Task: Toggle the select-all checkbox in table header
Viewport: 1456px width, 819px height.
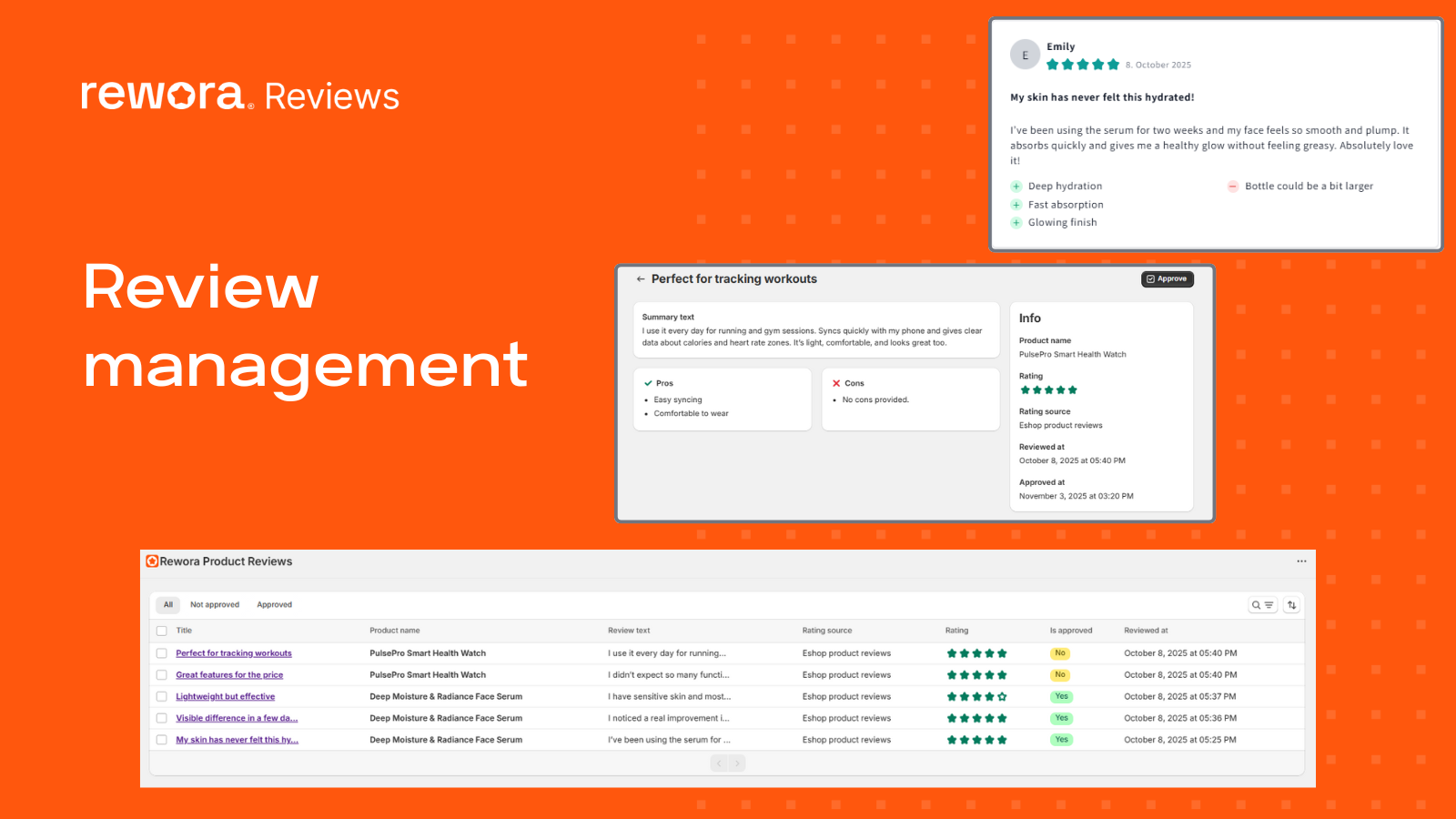Action: [x=162, y=630]
